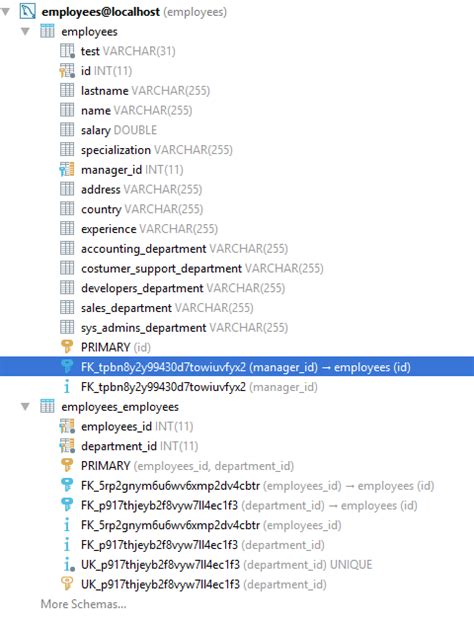Click gold key icon of PRIMARY (employees_id, department_id)
This screenshot has width=474, height=624.
pyautogui.click(x=67, y=466)
